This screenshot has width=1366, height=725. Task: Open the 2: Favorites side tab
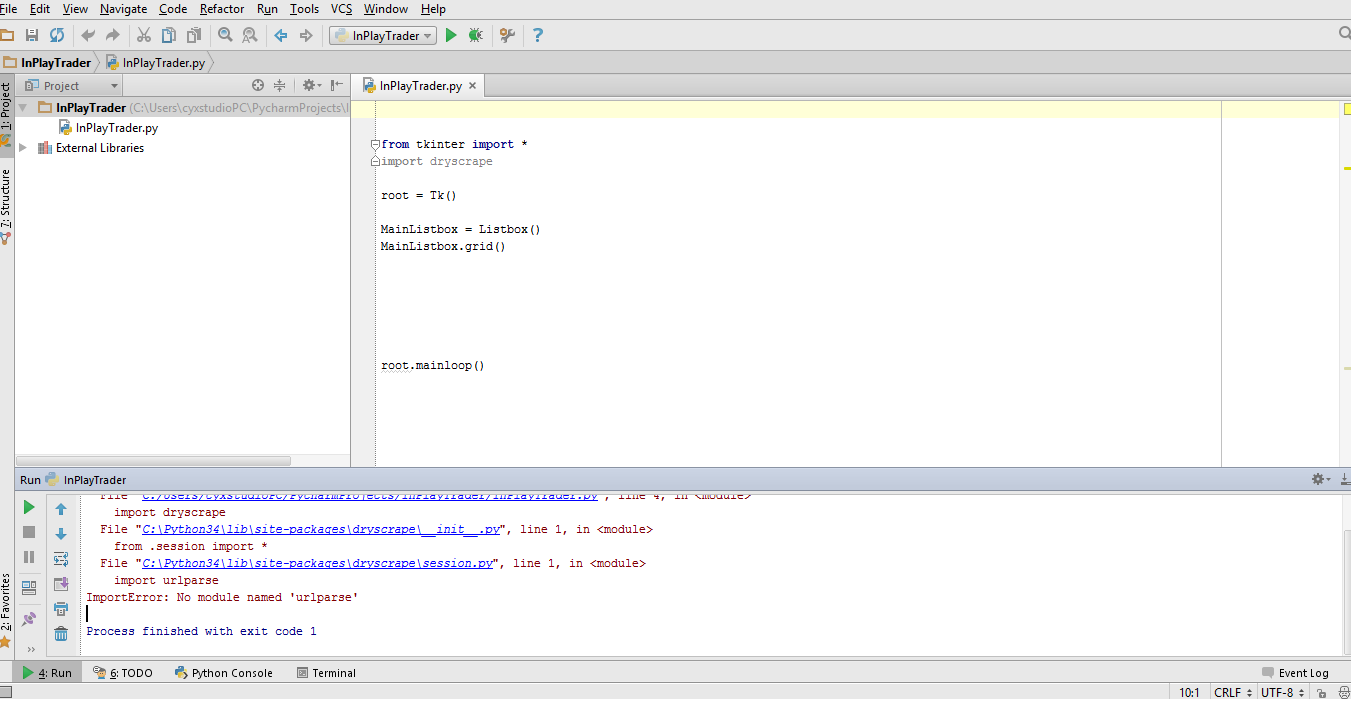(x=6, y=610)
